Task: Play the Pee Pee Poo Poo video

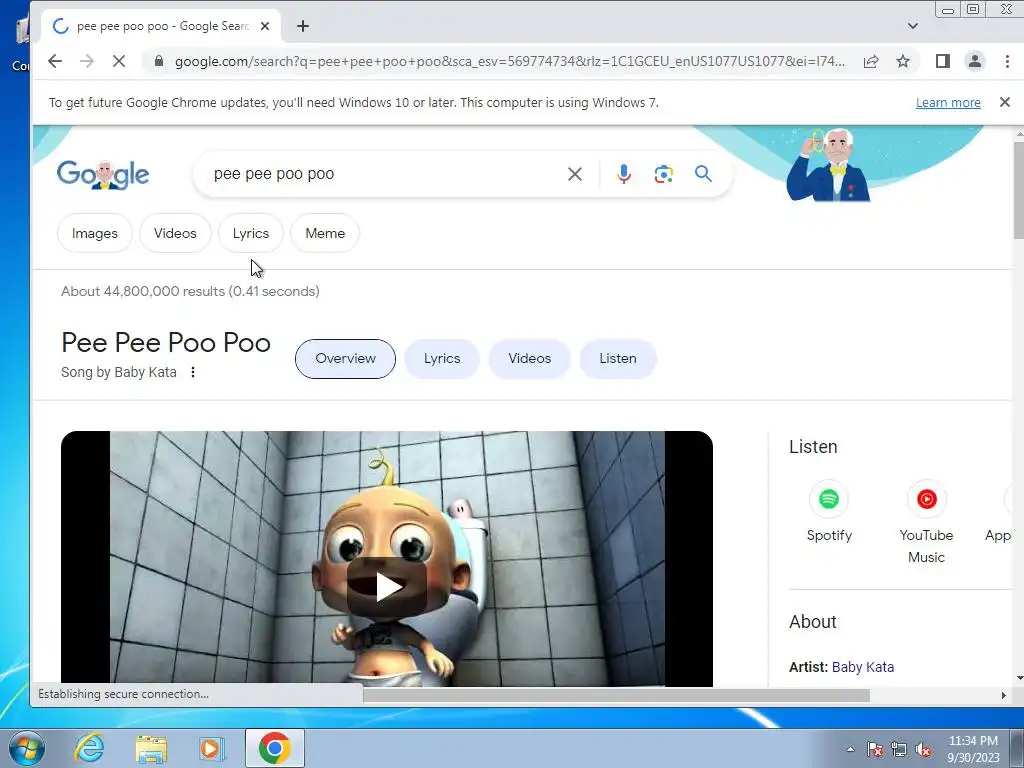Action: 387,586
